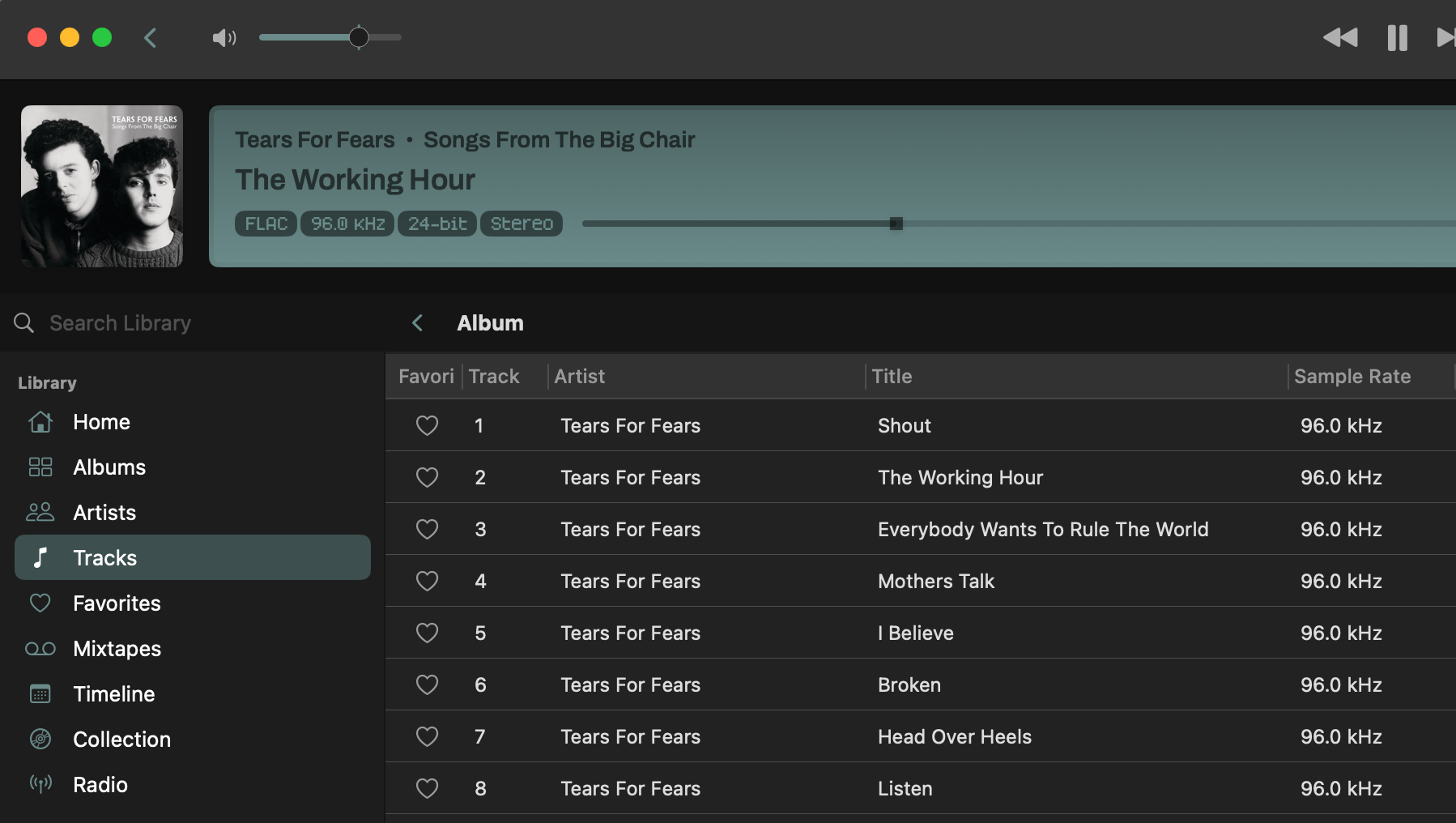The height and width of the screenshot is (823, 1456).
Task: Open Artists in the sidebar
Action: click(x=193, y=513)
